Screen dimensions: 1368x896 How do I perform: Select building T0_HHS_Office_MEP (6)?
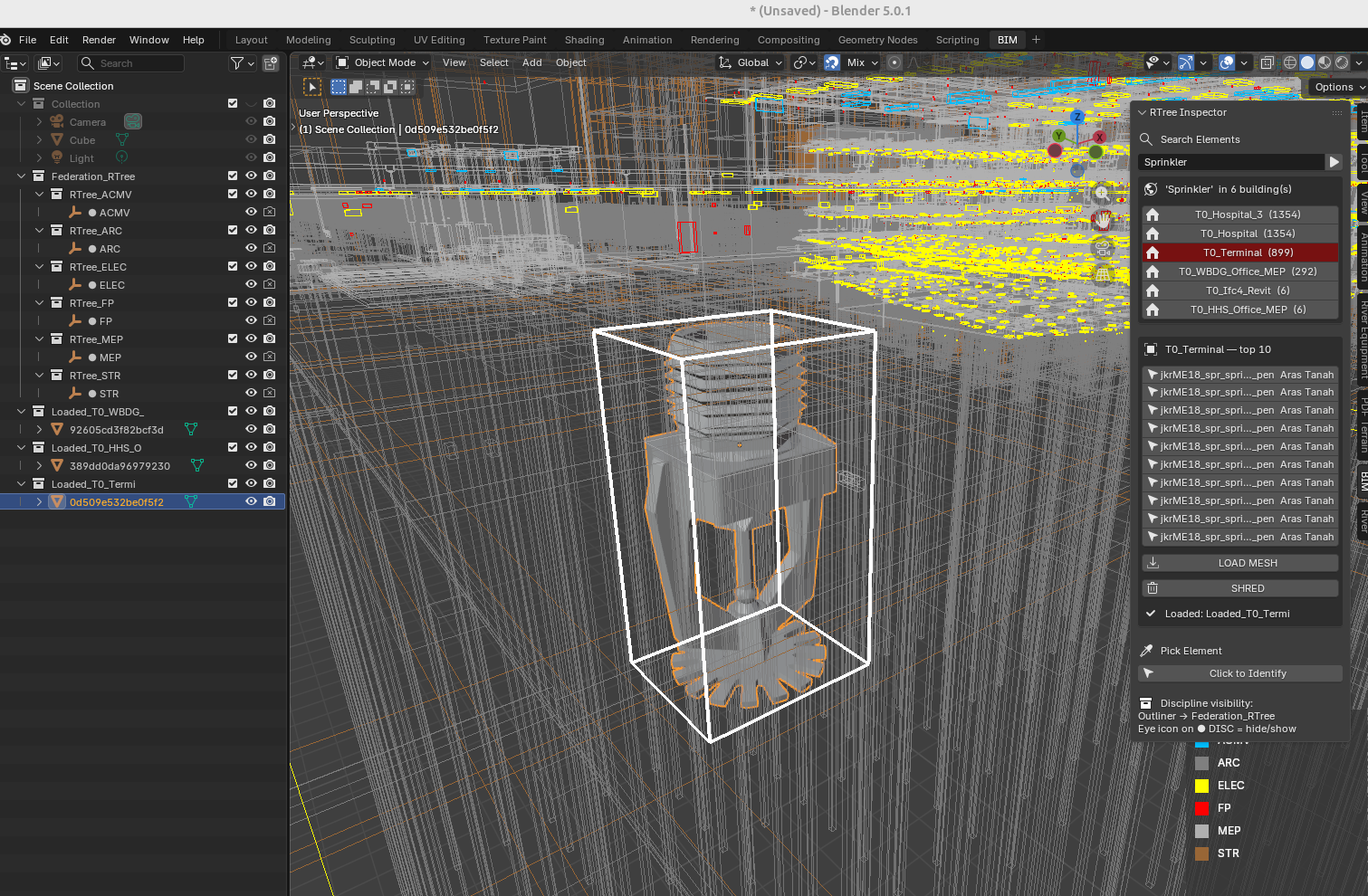(1240, 310)
